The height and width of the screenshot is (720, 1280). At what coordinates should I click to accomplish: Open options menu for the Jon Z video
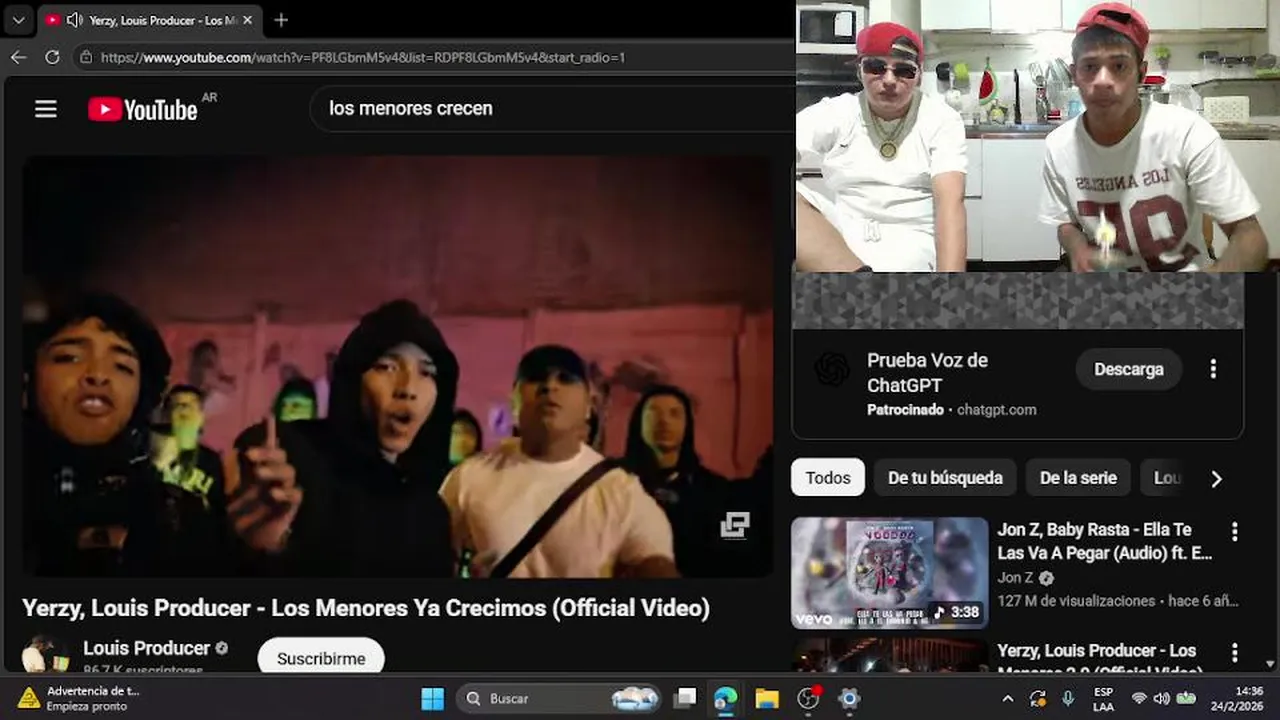point(1234,532)
